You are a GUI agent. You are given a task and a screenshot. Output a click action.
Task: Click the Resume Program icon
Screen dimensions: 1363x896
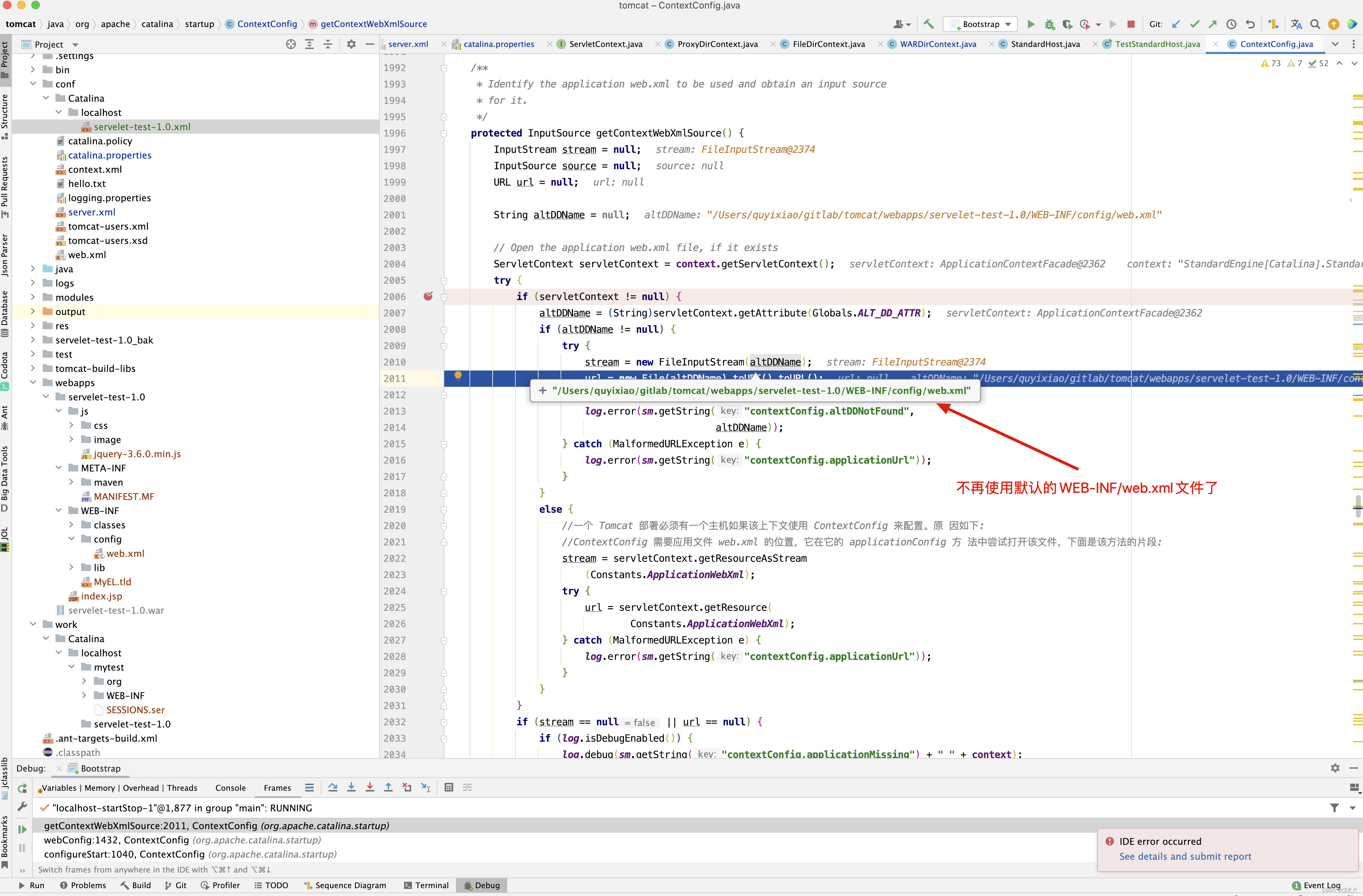(22, 830)
